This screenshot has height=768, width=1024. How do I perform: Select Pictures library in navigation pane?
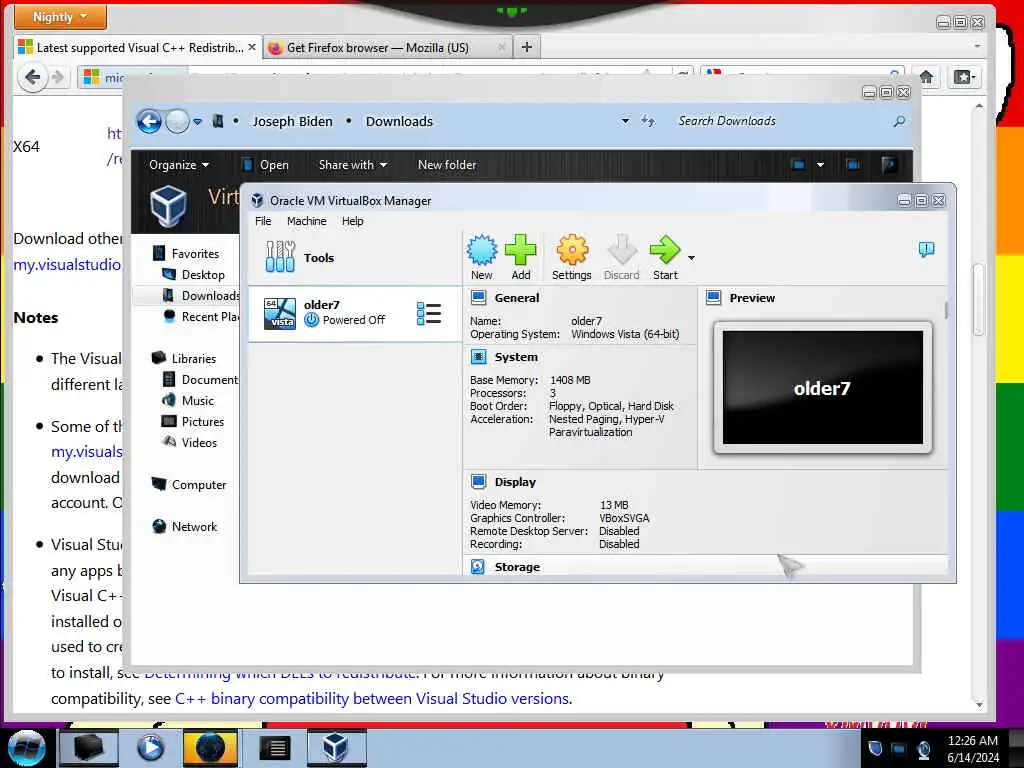[x=202, y=422]
